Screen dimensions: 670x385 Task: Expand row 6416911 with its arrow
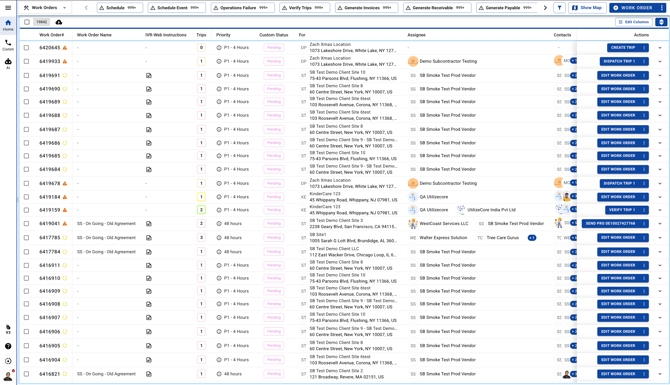pyautogui.click(x=660, y=266)
